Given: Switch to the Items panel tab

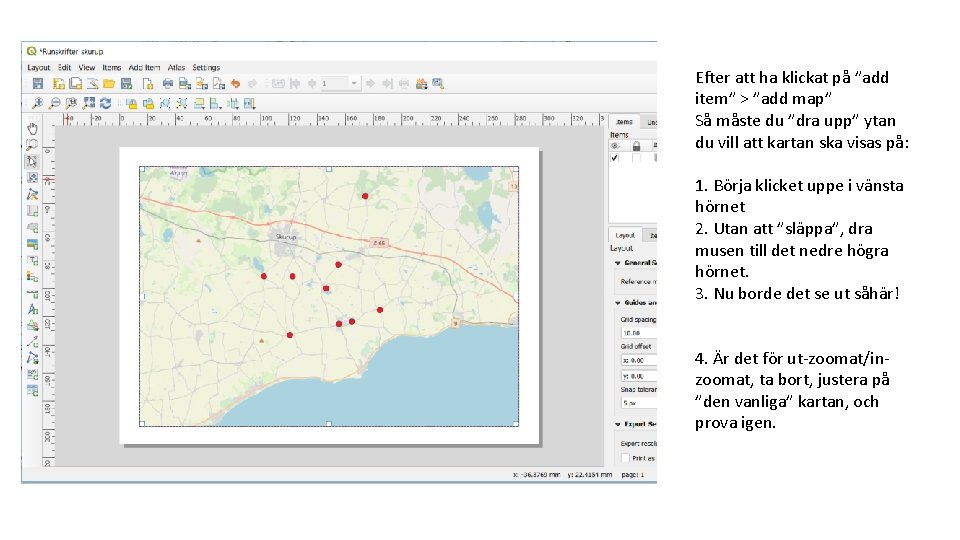Looking at the screenshot, I should click(624, 122).
